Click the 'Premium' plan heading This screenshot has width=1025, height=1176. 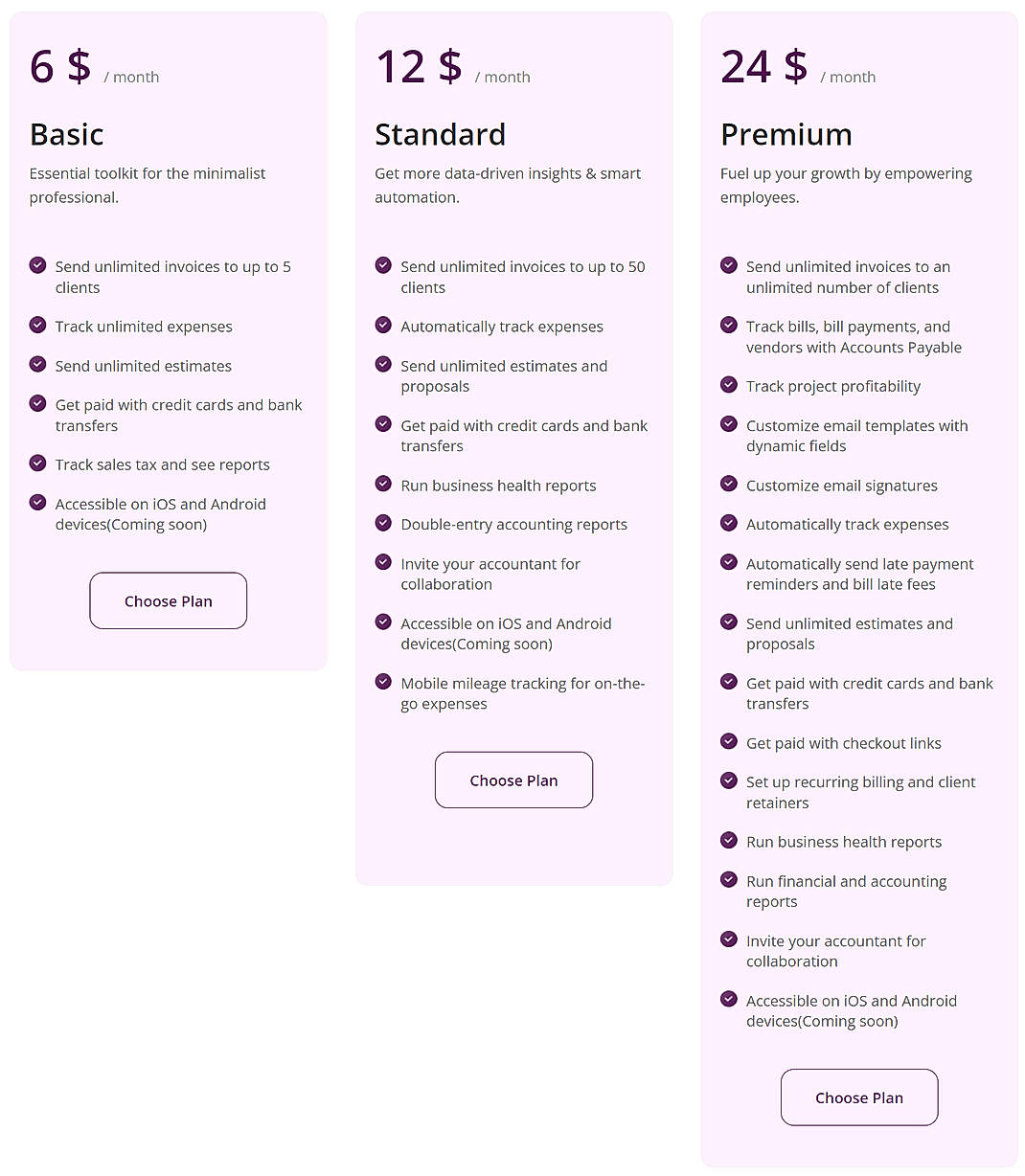786,135
